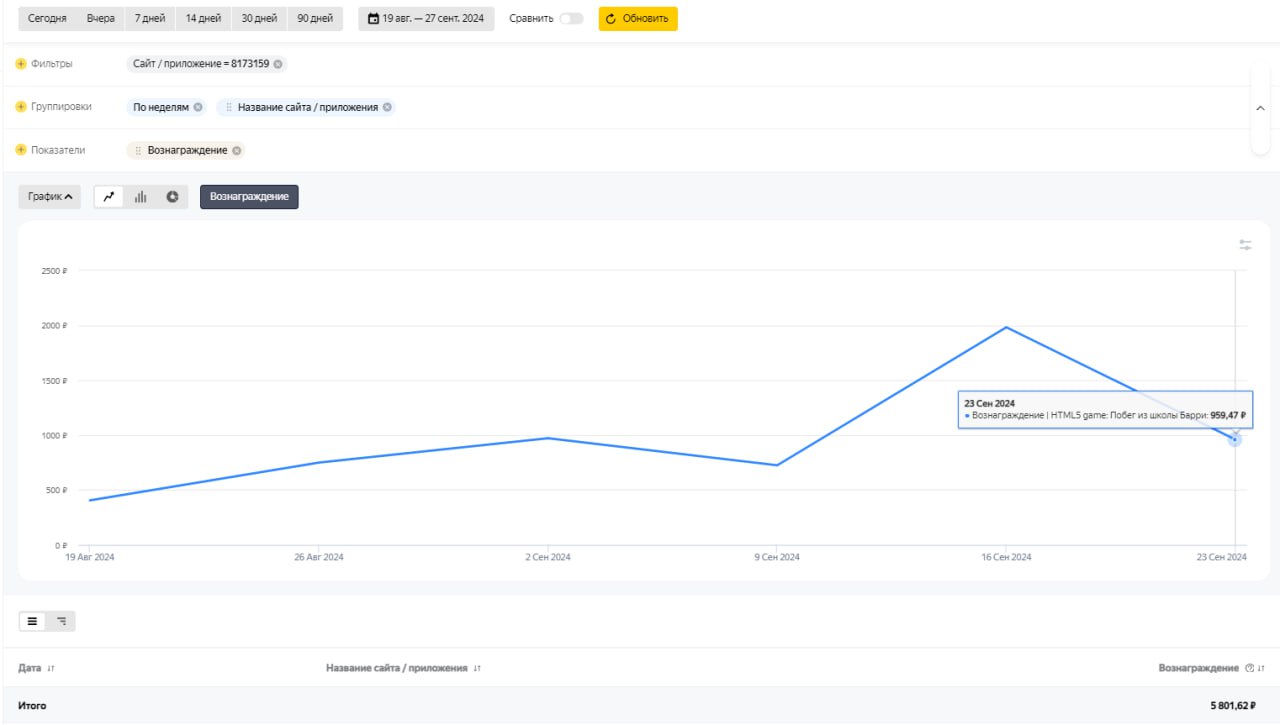Viewport: 1280px width, 725px height.
Task: Toggle the Сравнить switch
Action: pyautogui.click(x=571, y=18)
